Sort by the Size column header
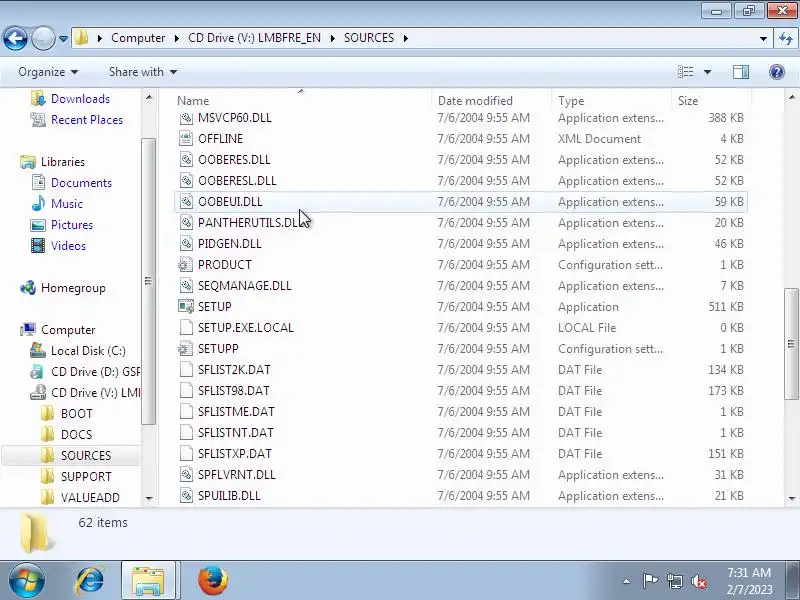800x600 pixels. [x=688, y=101]
